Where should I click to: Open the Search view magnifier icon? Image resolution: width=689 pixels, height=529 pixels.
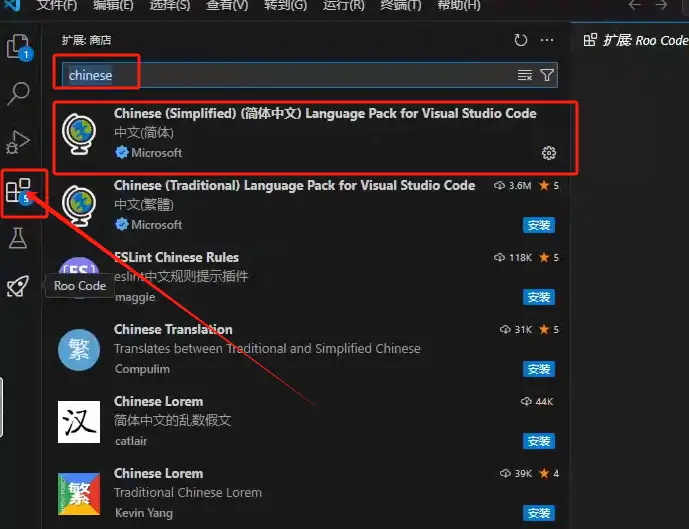19,94
